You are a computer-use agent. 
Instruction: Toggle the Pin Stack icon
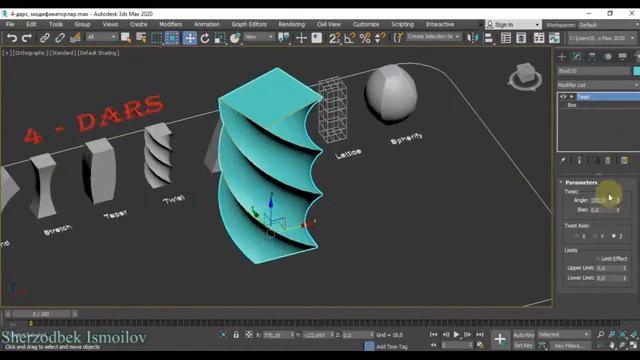pyautogui.click(x=563, y=160)
